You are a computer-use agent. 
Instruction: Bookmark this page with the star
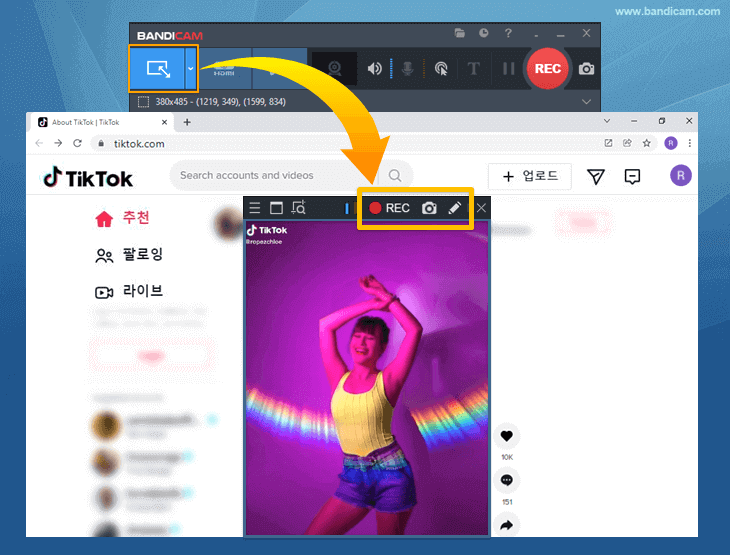click(x=646, y=143)
